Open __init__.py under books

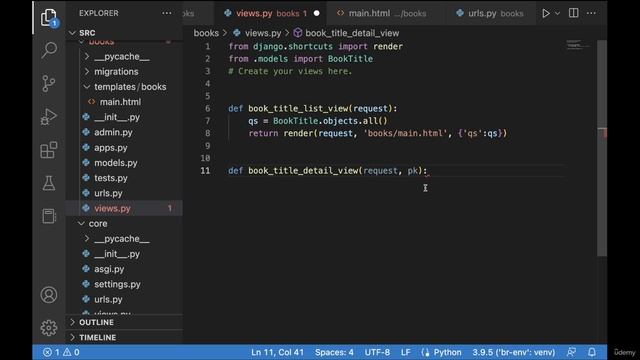pos(117,117)
